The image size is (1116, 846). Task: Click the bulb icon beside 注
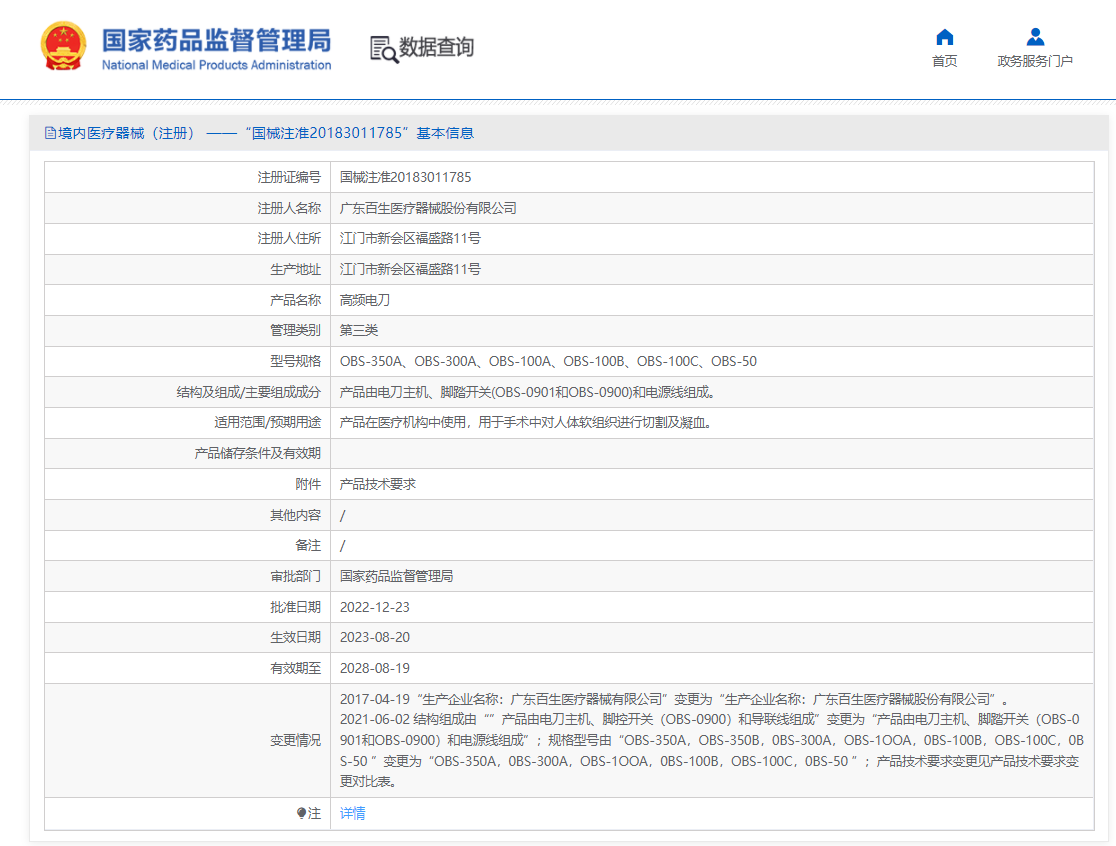point(301,813)
